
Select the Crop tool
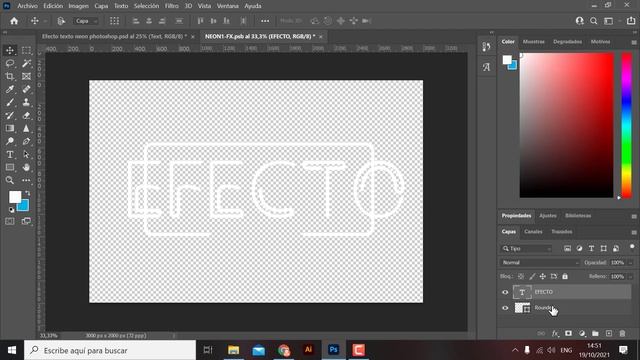pos(10,76)
